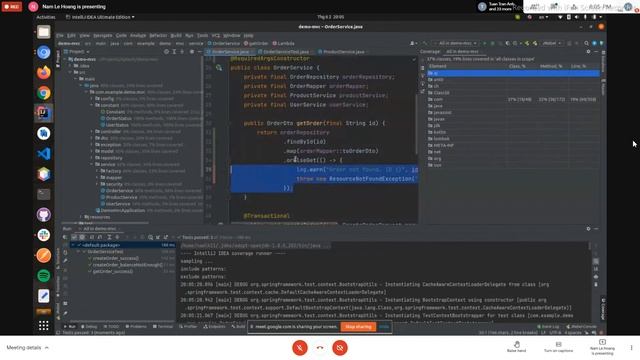Toggle show ignored tests in Run toolbar
This screenshot has height=360, width=640.
pyautogui.click(x=82, y=237)
